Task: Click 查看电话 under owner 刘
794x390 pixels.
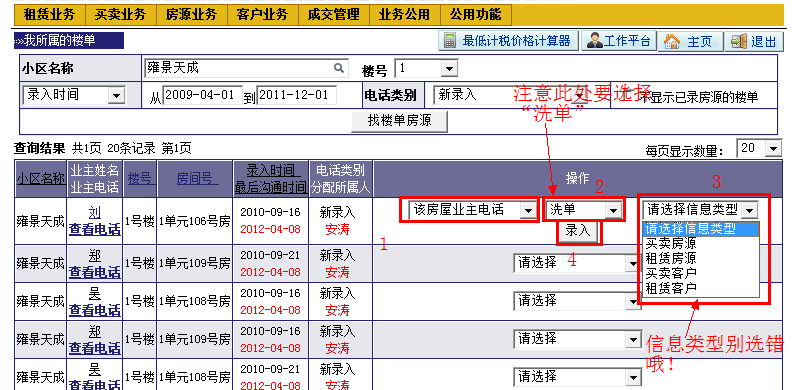Action: pyautogui.click(x=95, y=229)
